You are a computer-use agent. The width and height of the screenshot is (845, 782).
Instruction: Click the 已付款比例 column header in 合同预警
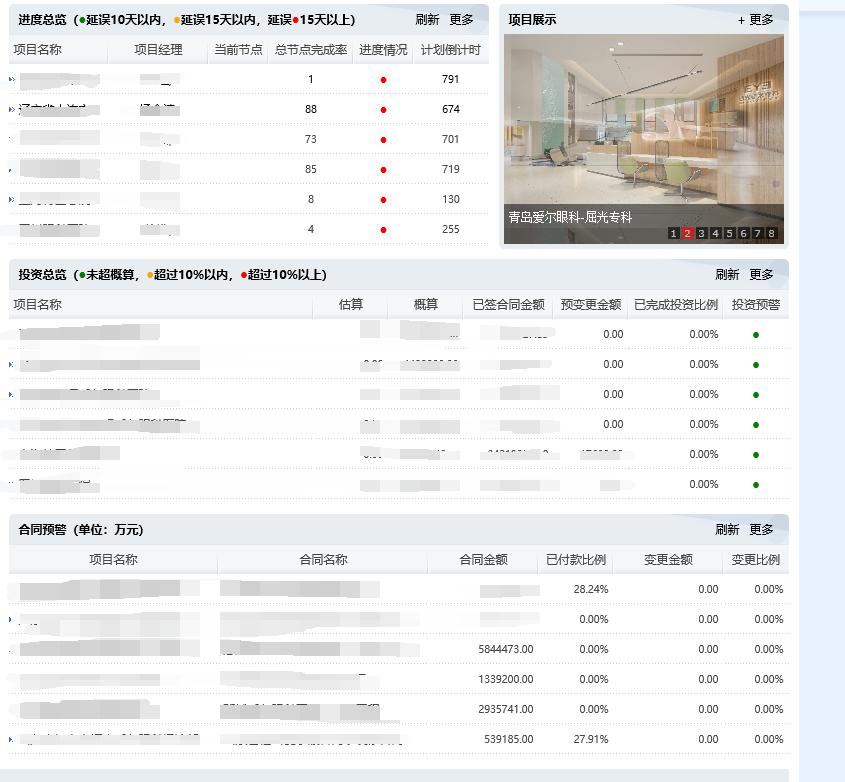[x=576, y=560]
